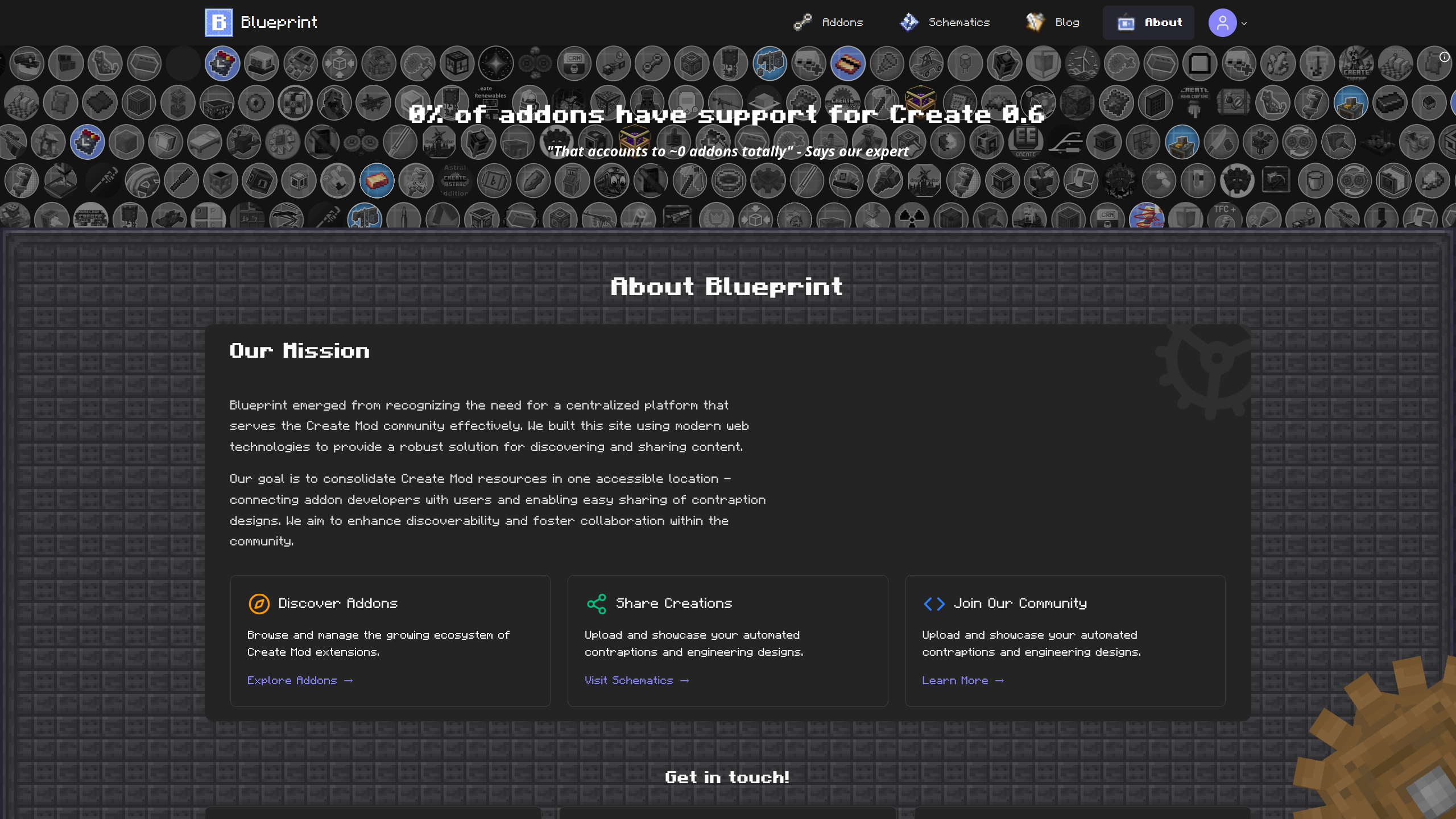Click the 'Says our expert' quote text
Image resolution: width=1456 pixels, height=819 pixels.
click(728, 151)
